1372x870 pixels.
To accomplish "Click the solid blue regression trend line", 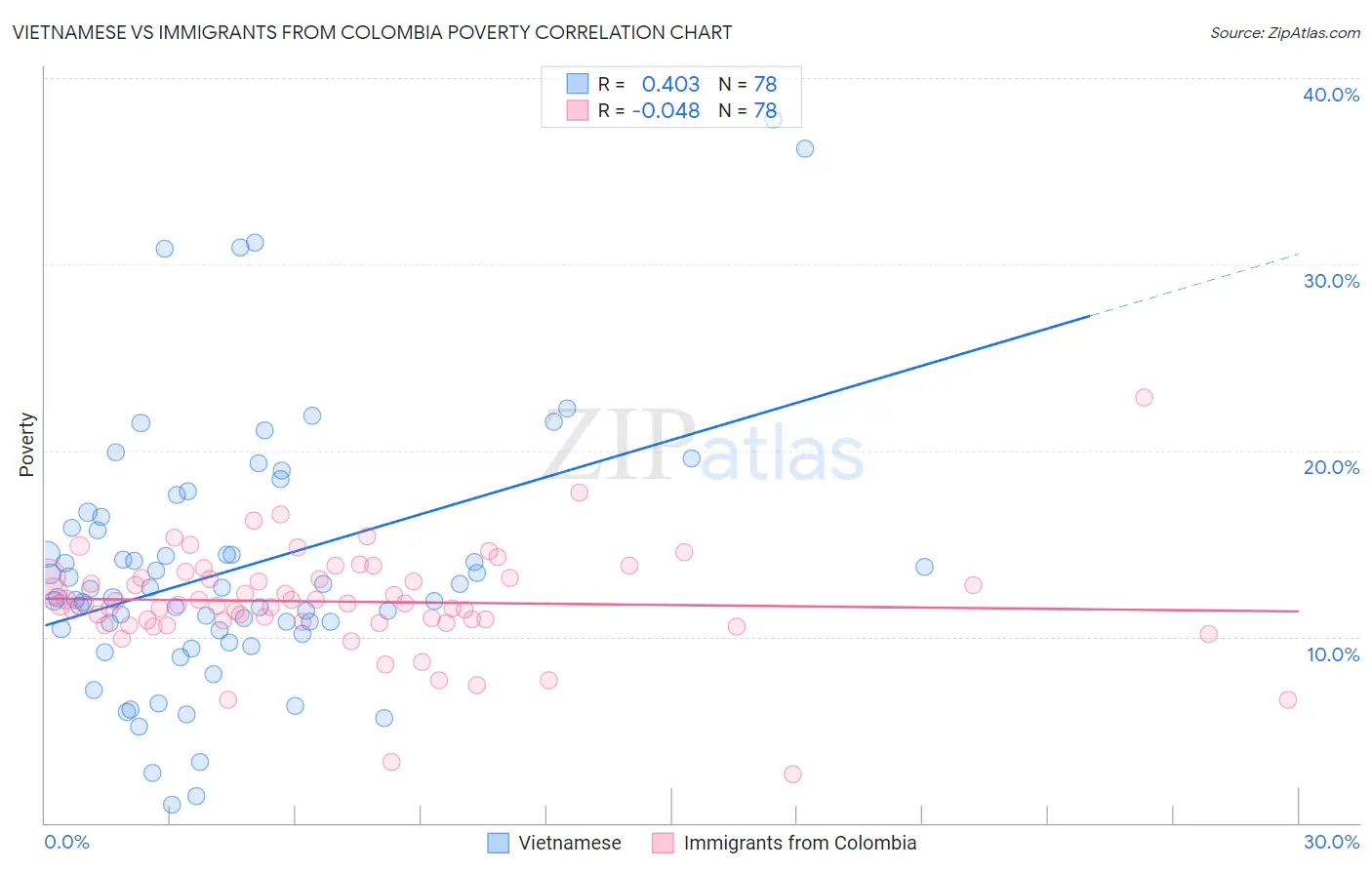I will coord(566,471).
